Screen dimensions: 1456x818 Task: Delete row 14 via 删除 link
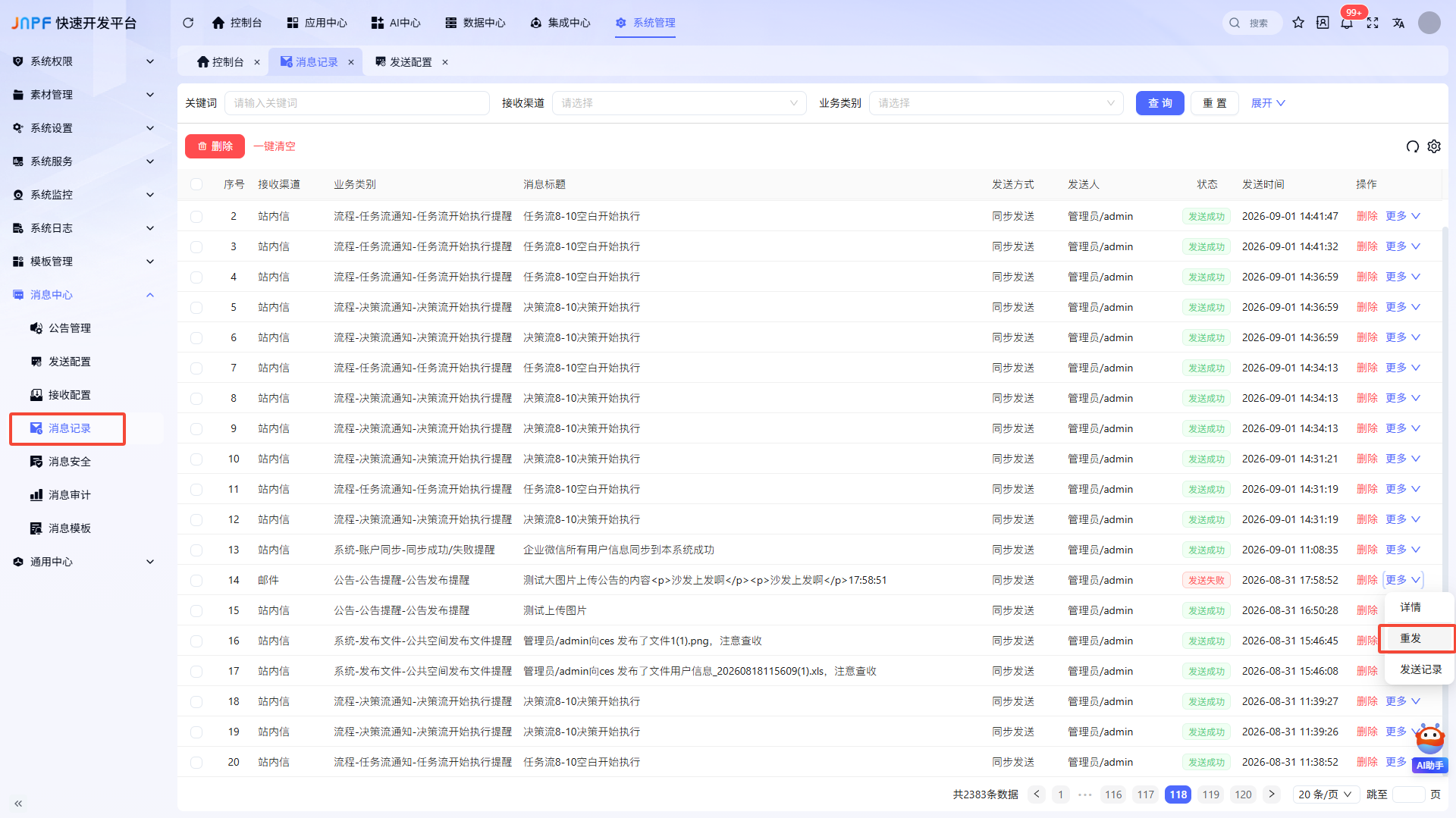coord(1367,580)
